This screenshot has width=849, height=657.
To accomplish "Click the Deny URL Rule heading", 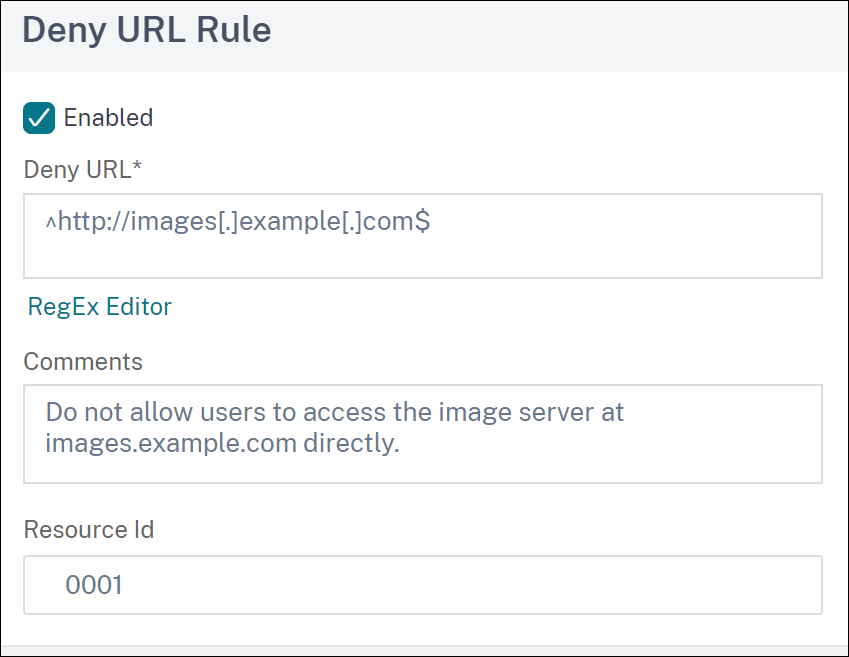I will (x=147, y=30).
